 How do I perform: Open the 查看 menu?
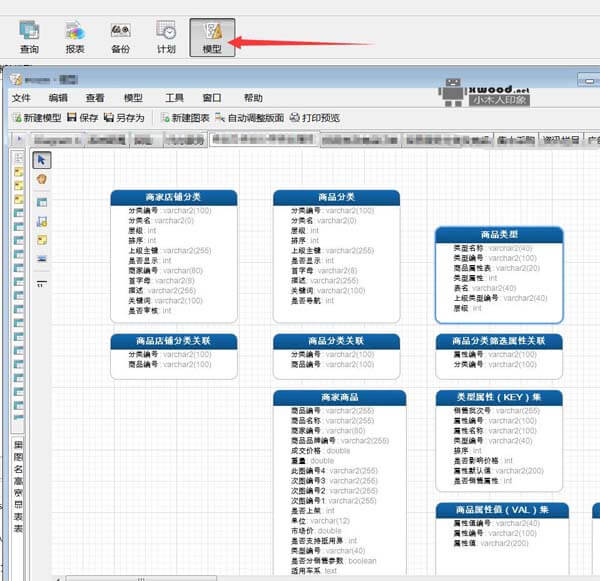(95, 98)
